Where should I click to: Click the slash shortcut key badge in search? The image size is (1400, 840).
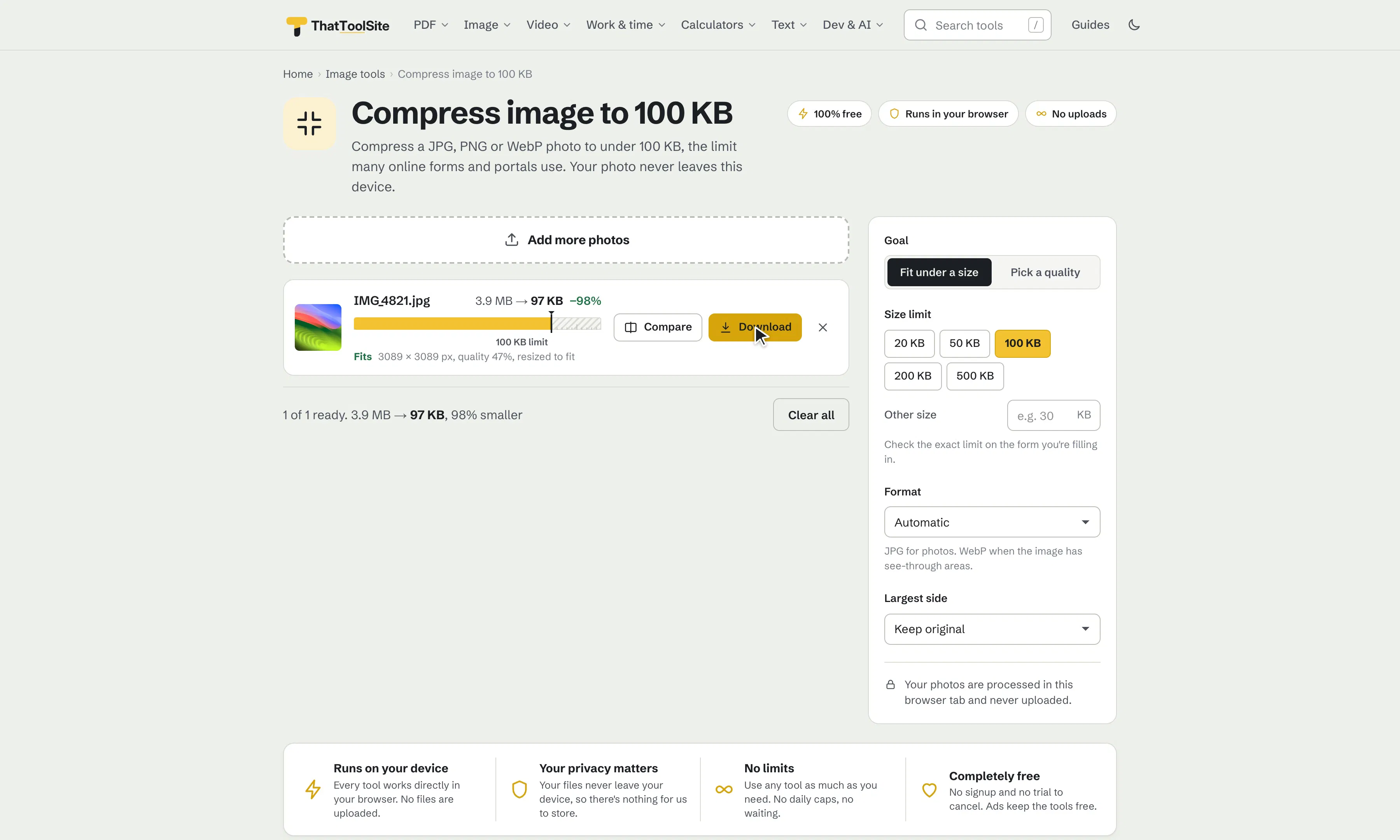coord(1036,25)
